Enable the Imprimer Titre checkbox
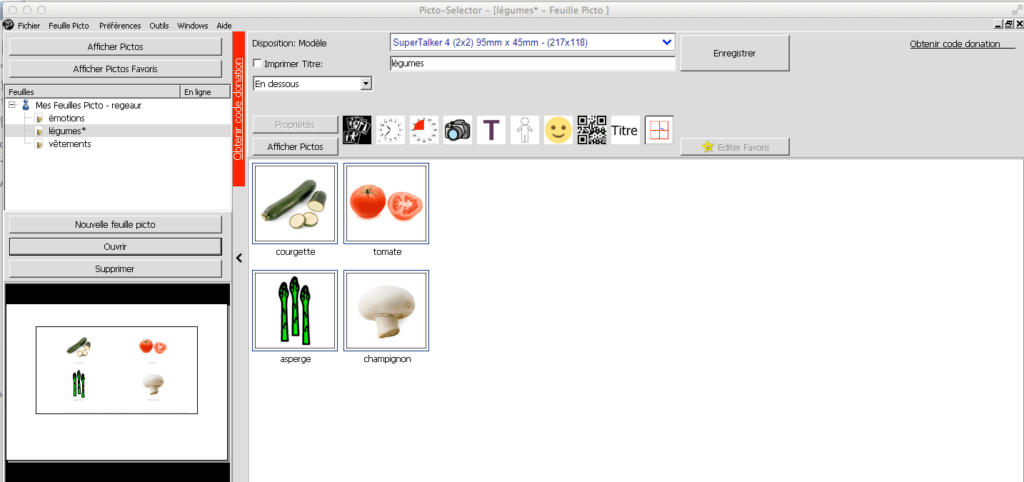Screen dimensions: 1024x482 [x=258, y=63]
